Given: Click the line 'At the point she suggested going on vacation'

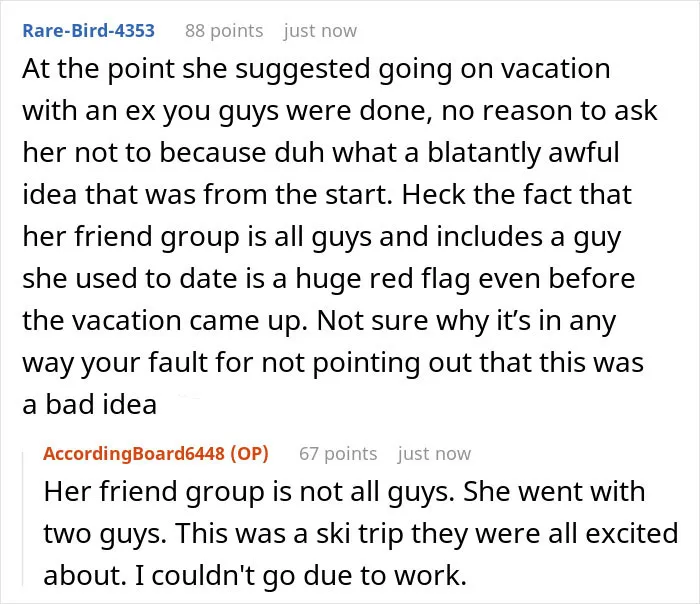Looking at the screenshot, I should click(316, 69).
